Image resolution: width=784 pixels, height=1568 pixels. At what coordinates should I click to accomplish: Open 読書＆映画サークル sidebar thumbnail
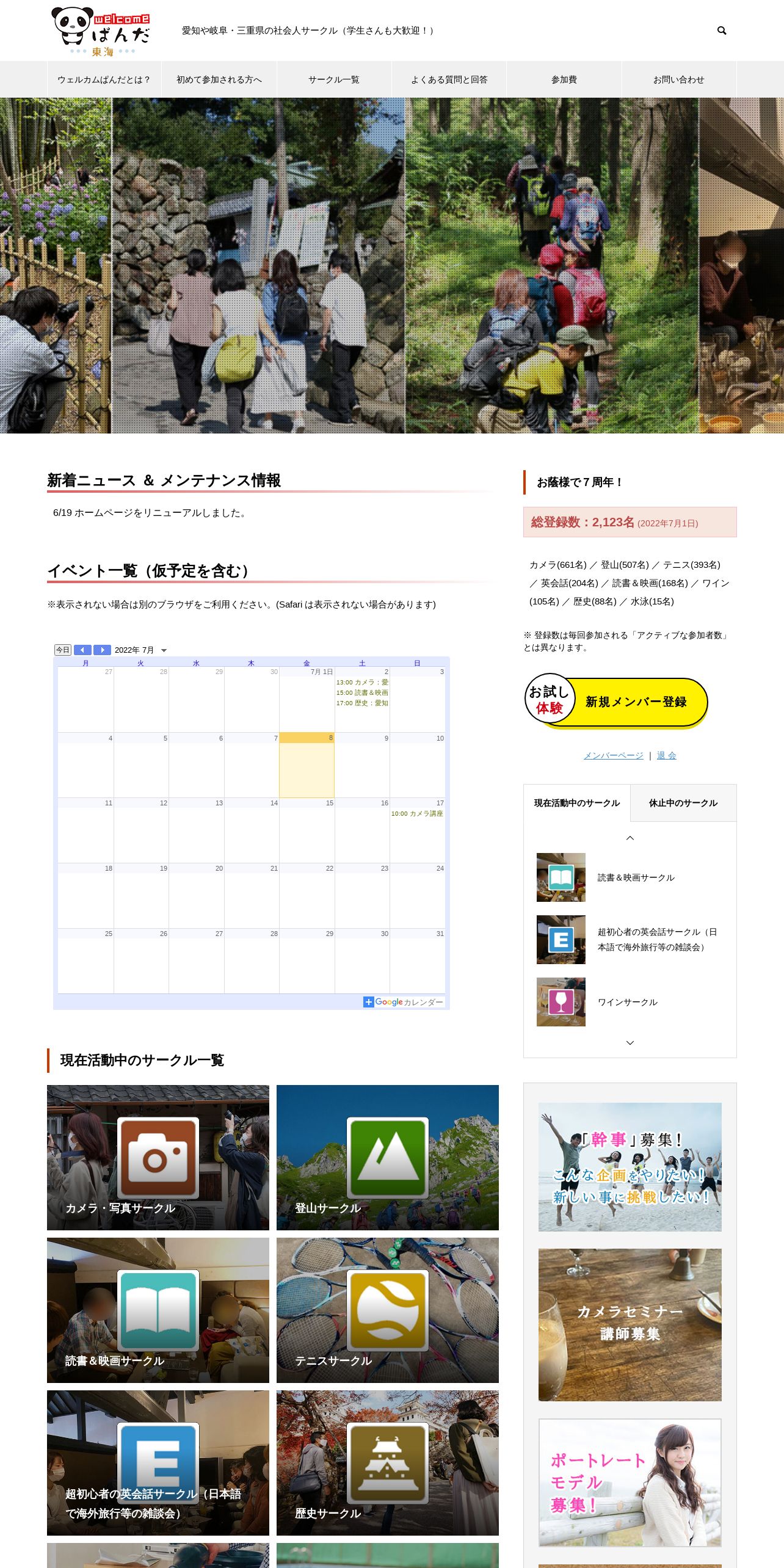[x=561, y=877]
